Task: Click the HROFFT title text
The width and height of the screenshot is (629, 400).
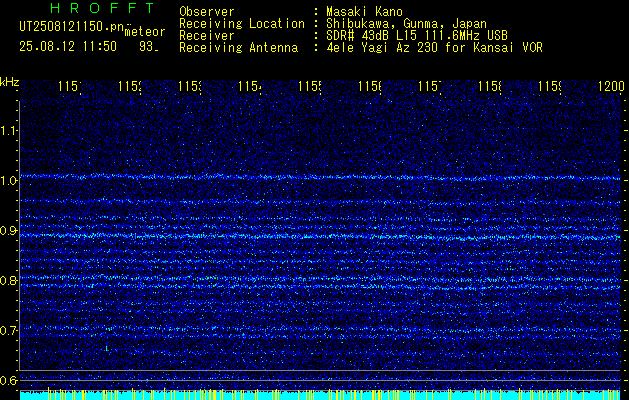Action: (102, 8)
